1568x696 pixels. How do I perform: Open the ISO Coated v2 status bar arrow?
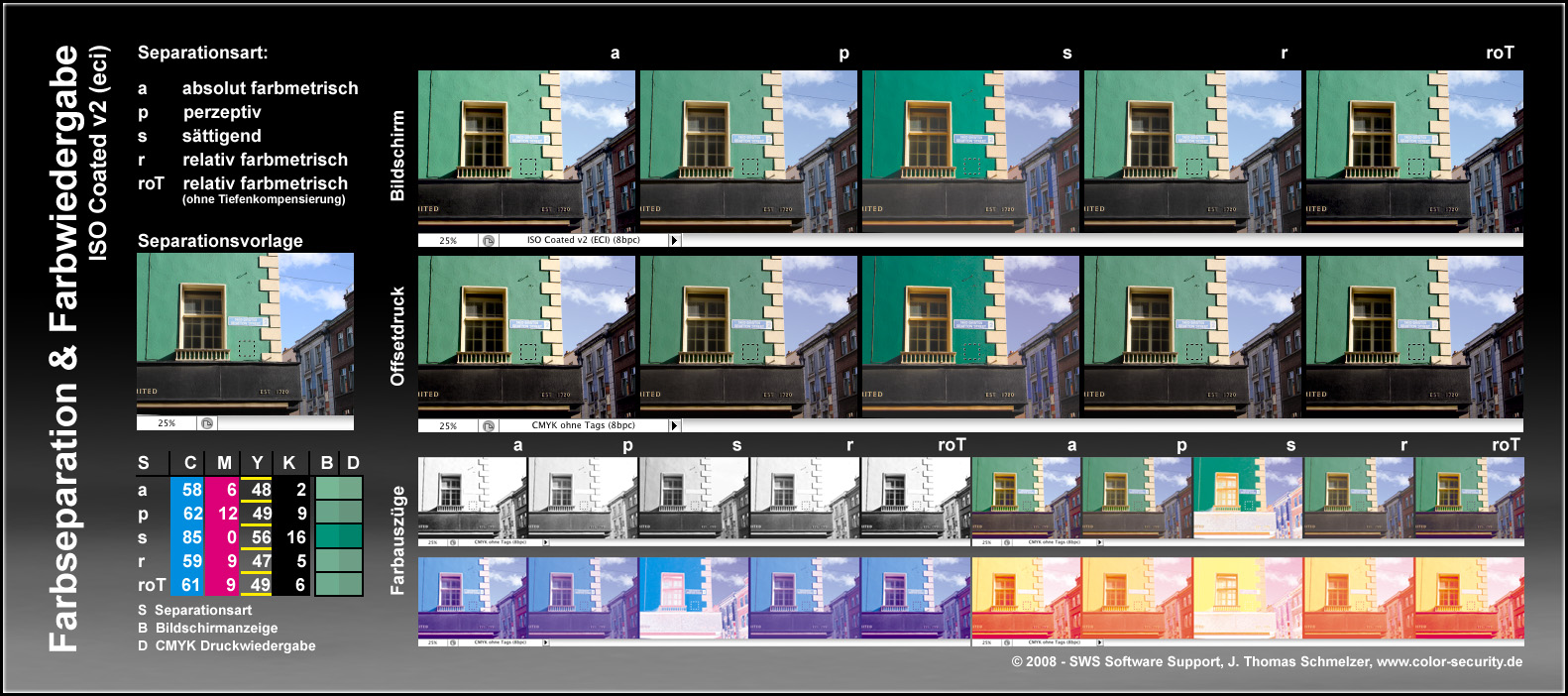(x=674, y=240)
